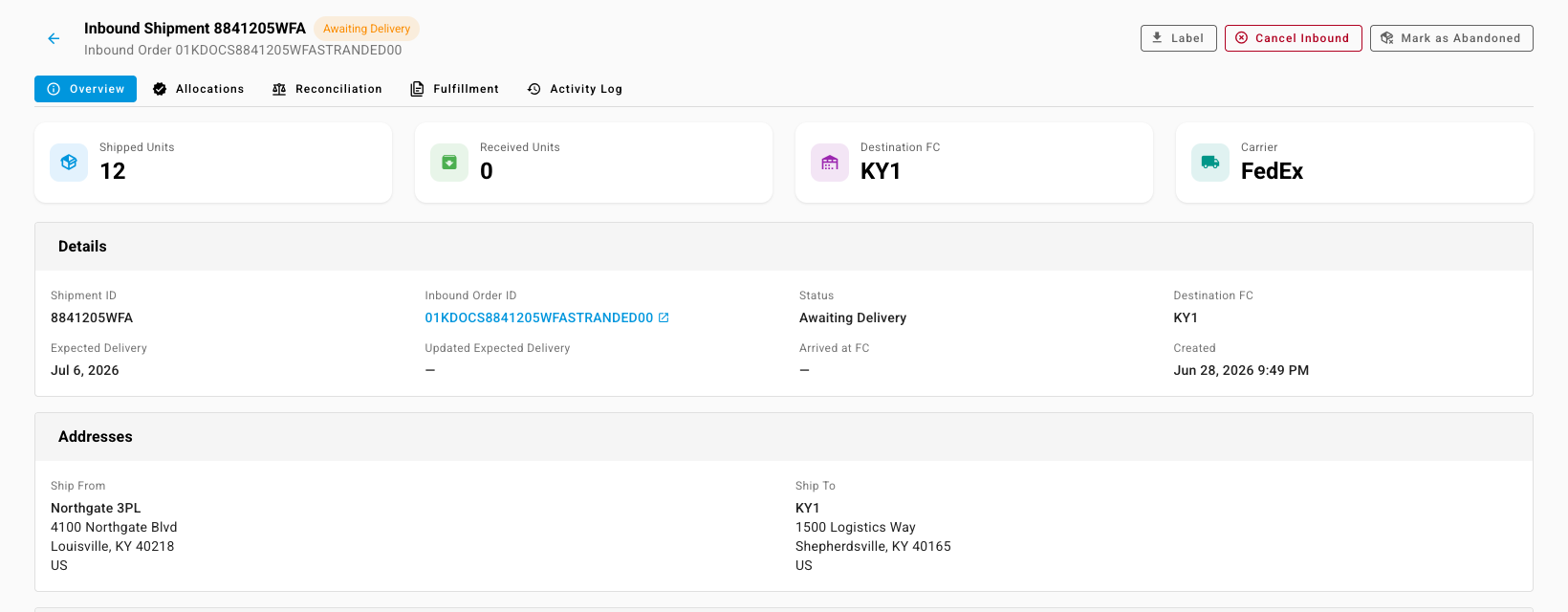Mark shipment as Abandoned
Image resolution: width=1568 pixels, height=612 pixels.
pyautogui.click(x=1451, y=38)
